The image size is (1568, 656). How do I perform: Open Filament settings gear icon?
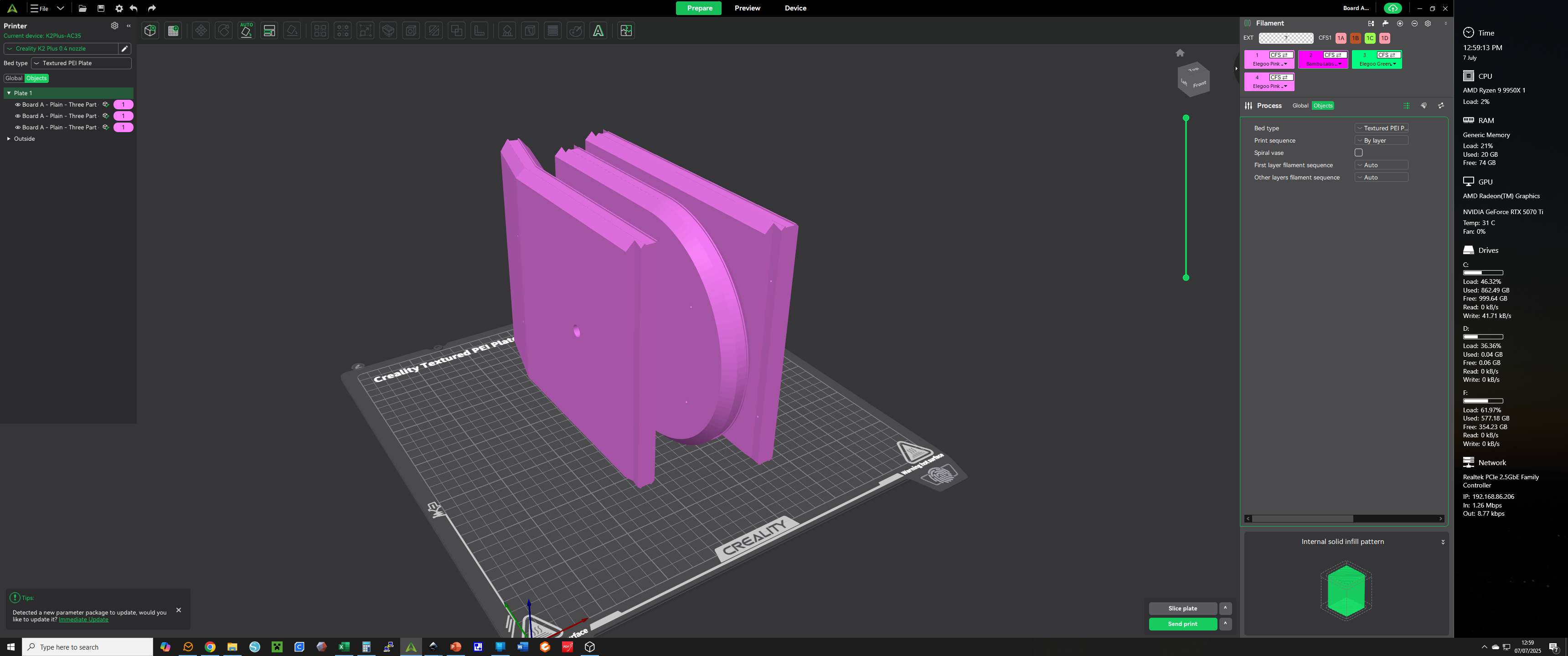[x=1428, y=23]
